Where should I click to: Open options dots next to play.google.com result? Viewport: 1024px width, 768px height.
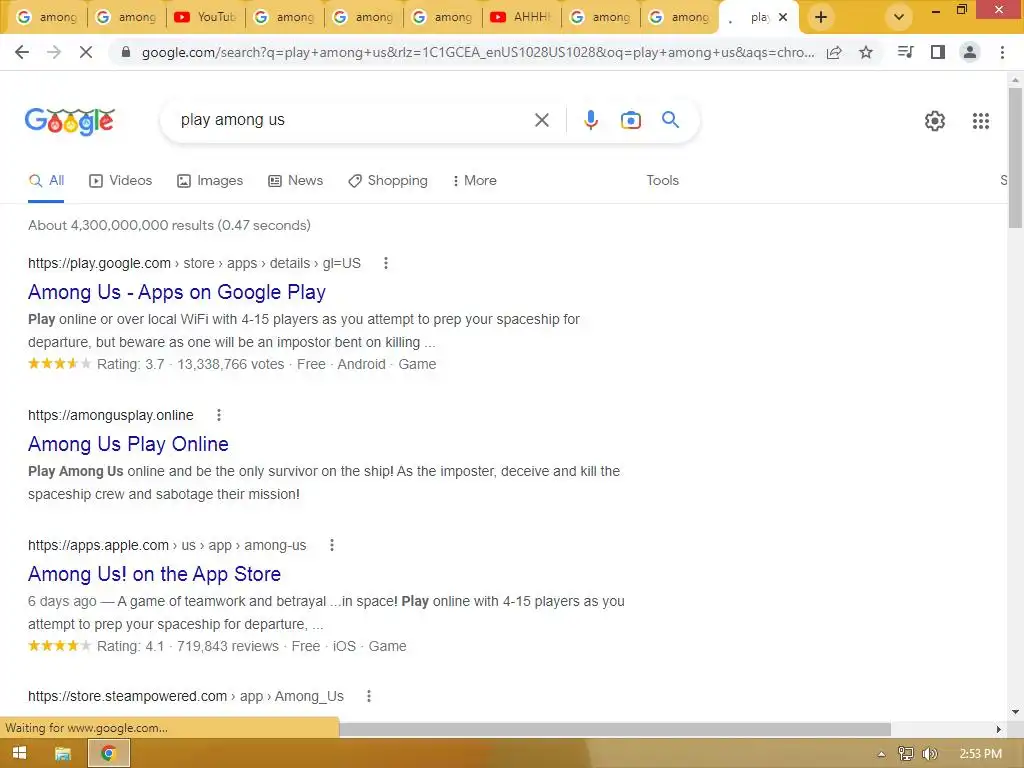[x=386, y=263]
